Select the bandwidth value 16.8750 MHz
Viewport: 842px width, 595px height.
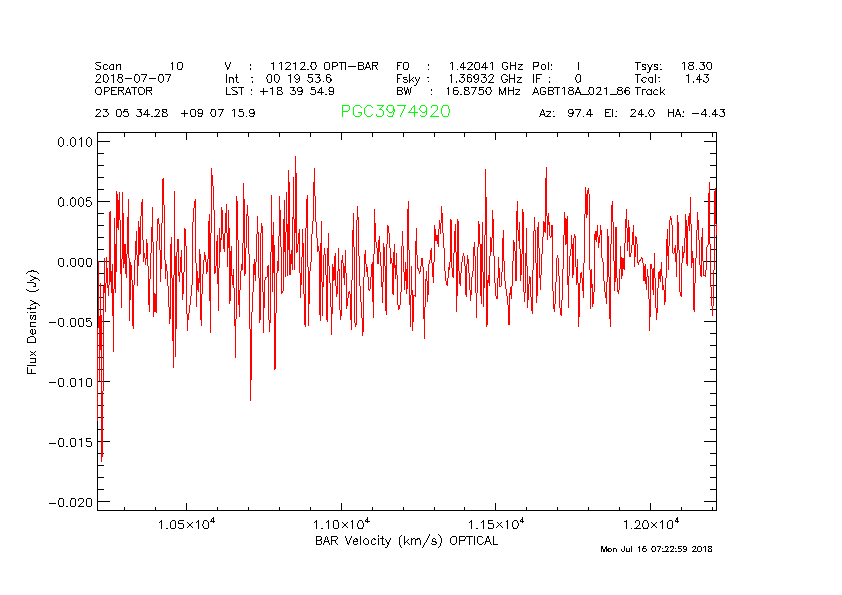[x=483, y=90]
